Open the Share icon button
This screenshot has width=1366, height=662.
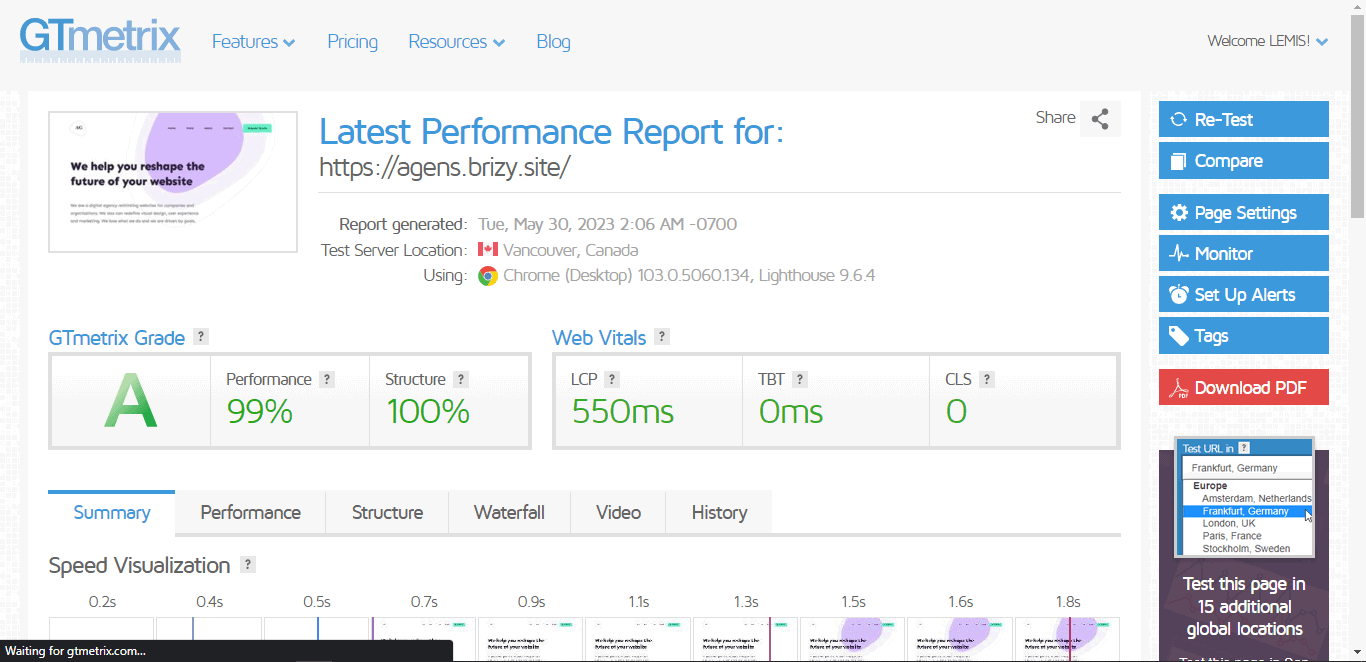pyautogui.click(x=1100, y=119)
